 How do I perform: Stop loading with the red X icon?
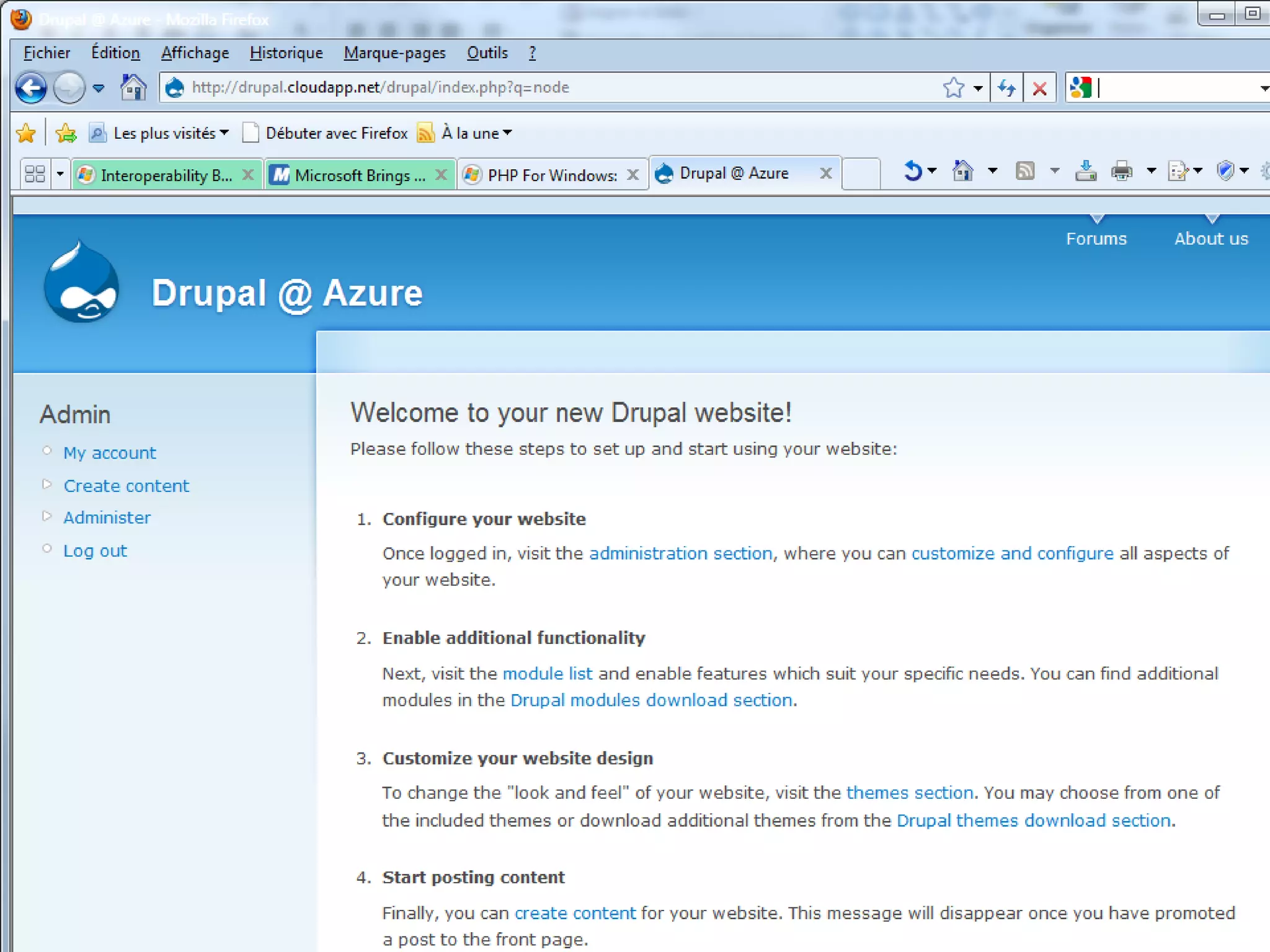1040,88
